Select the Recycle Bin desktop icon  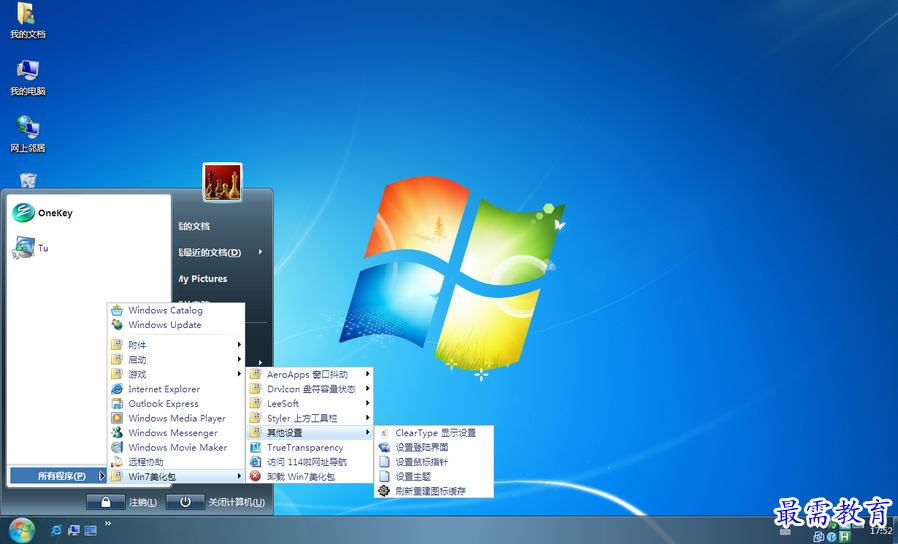[x=27, y=180]
